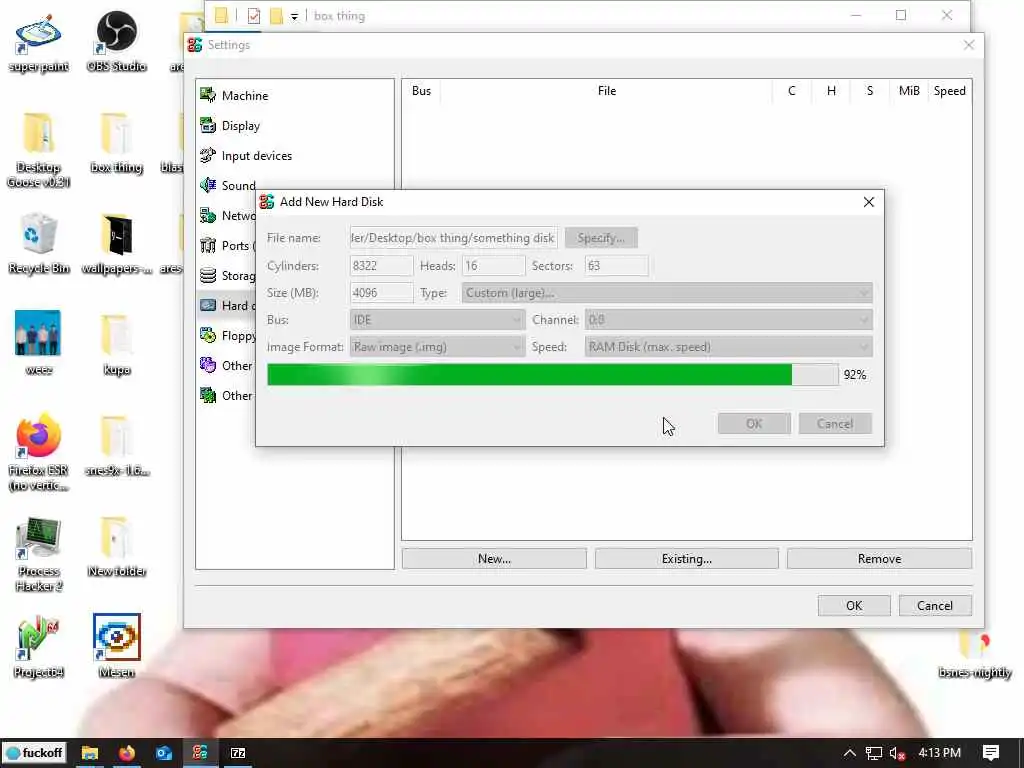Open Outlook from taskbar
Viewport: 1024px width, 768px height.
[x=163, y=753]
